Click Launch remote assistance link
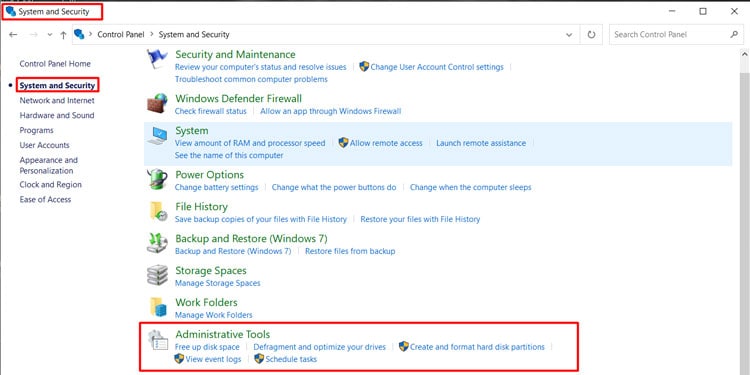 tap(481, 143)
